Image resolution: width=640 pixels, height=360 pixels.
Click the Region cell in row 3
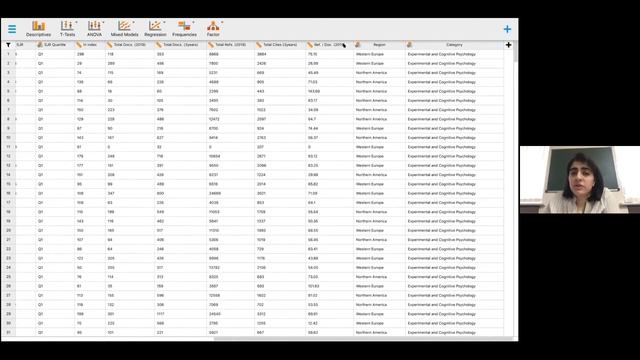click(379, 73)
